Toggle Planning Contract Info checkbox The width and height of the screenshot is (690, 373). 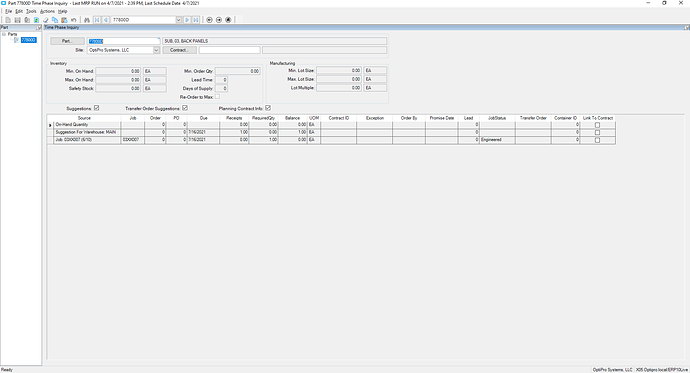click(x=268, y=108)
